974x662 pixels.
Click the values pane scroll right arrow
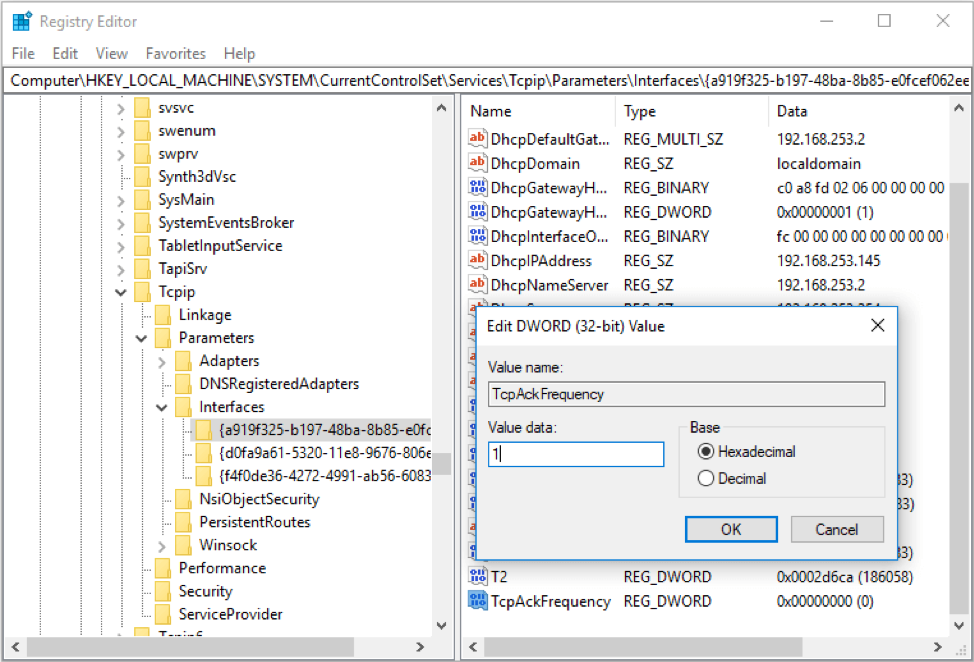point(937,646)
